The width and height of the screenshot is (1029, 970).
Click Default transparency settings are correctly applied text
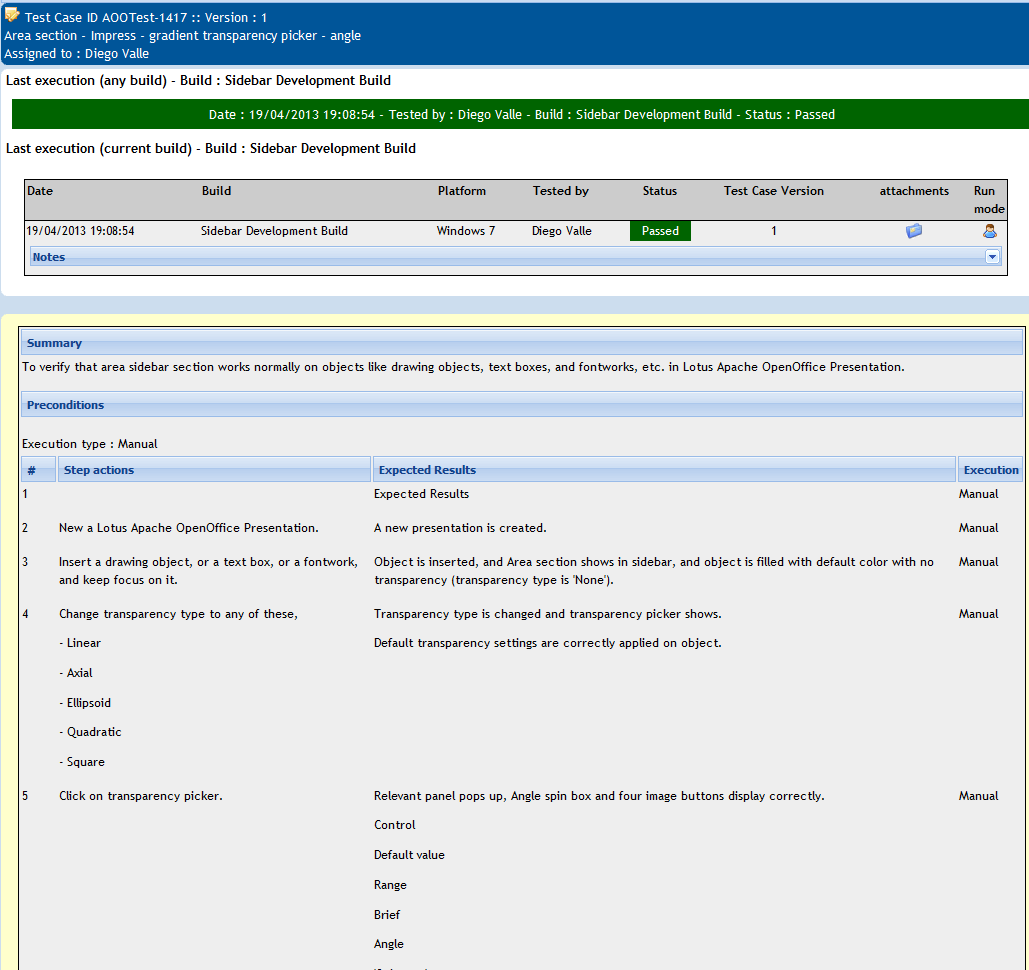(548, 643)
